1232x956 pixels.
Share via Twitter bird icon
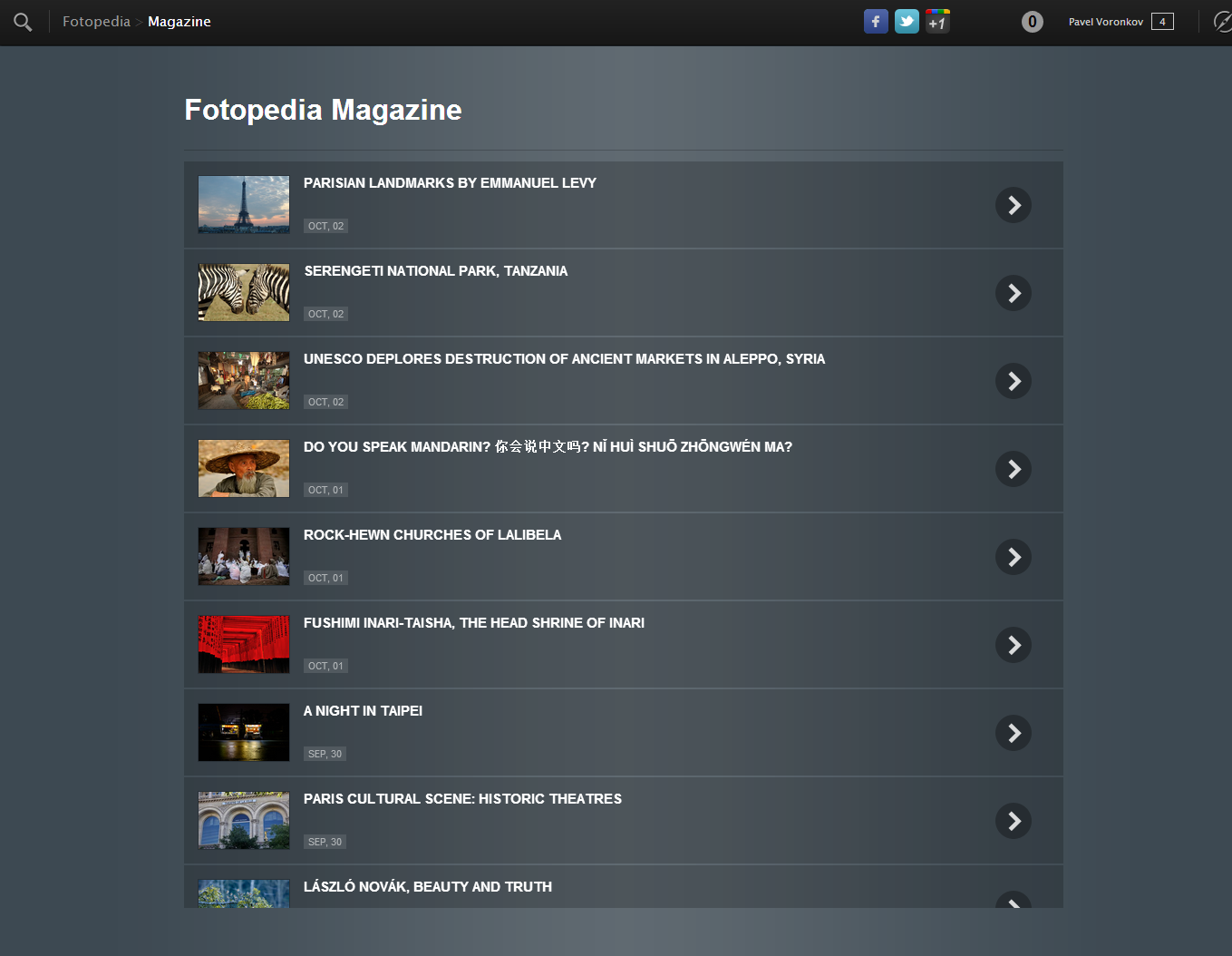coord(907,22)
